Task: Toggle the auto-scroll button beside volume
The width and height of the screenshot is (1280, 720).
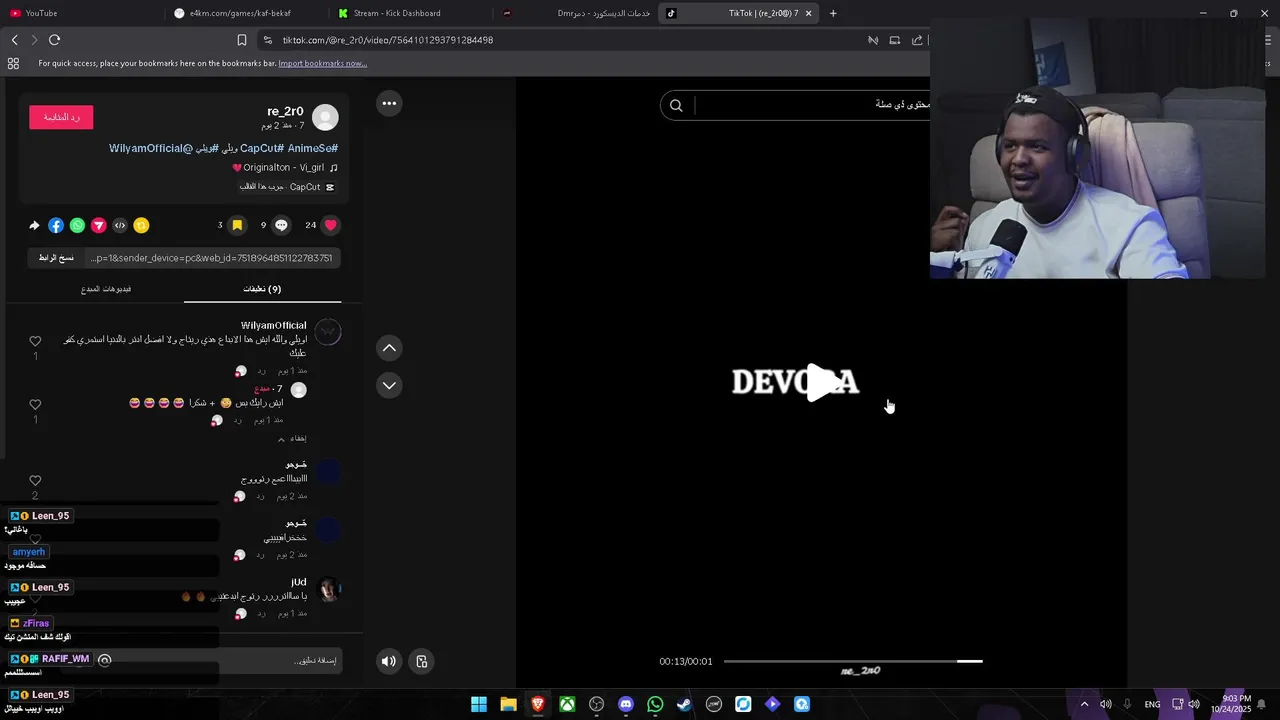Action: 422,661
